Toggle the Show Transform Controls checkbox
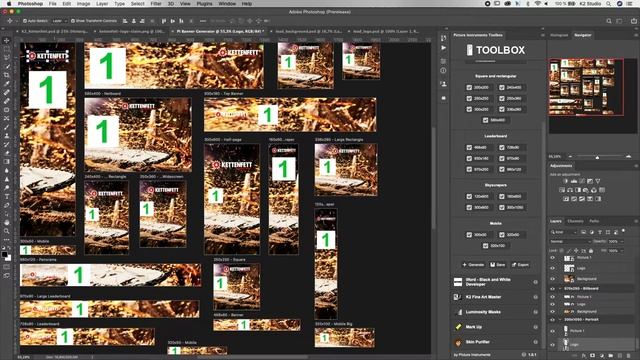The image size is (640, 360). pyautogui.click(x=73, y=21)
